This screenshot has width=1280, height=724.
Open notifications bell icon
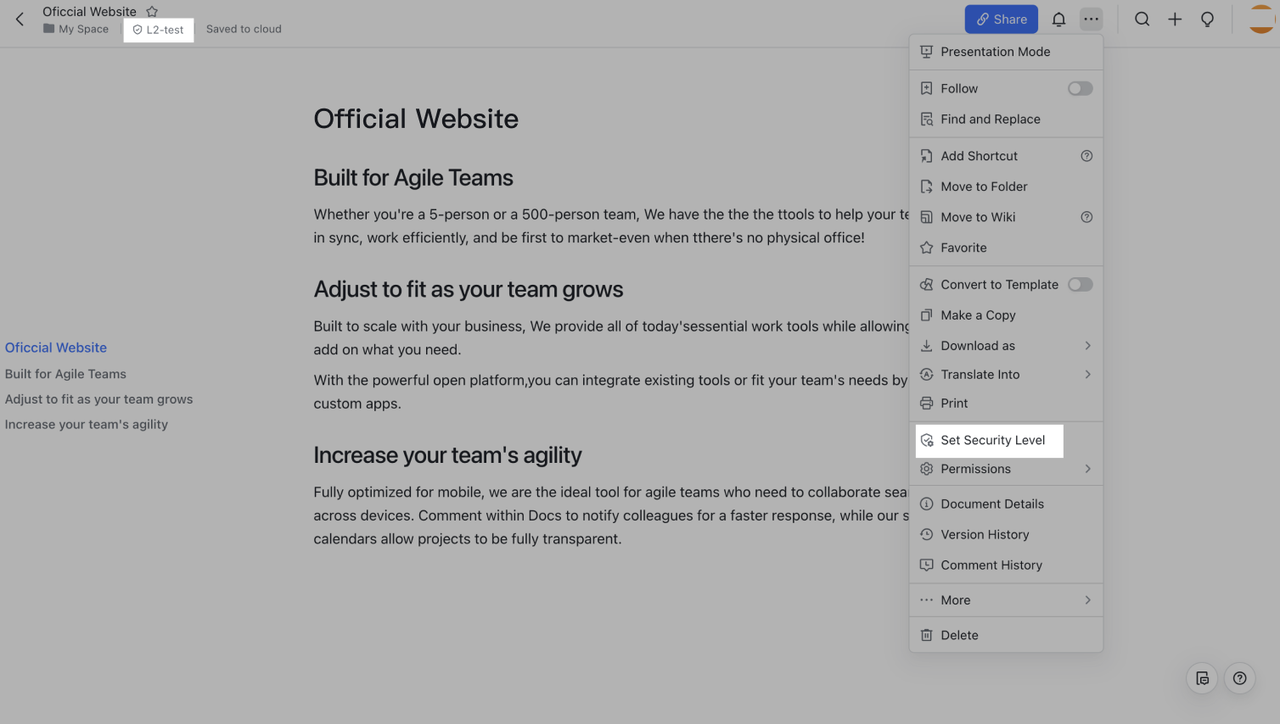(1058, 19)
